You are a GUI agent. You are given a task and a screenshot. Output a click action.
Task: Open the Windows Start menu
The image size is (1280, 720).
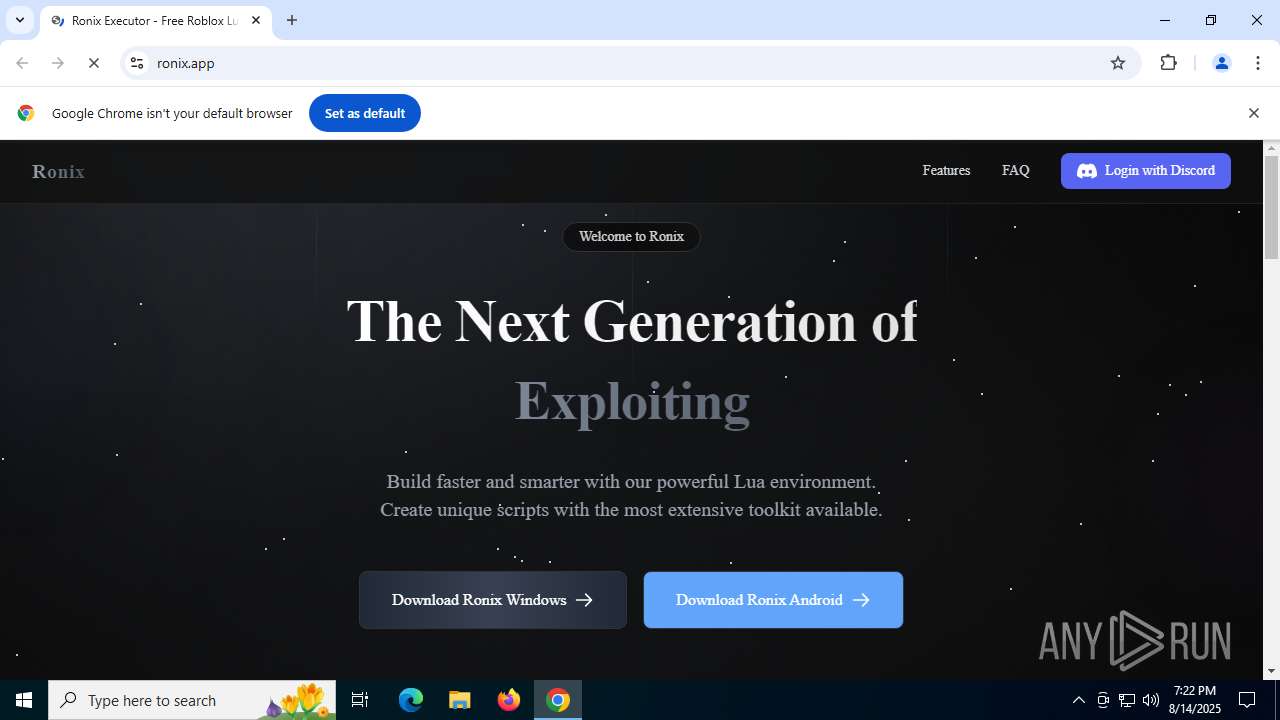pos(24,700)
